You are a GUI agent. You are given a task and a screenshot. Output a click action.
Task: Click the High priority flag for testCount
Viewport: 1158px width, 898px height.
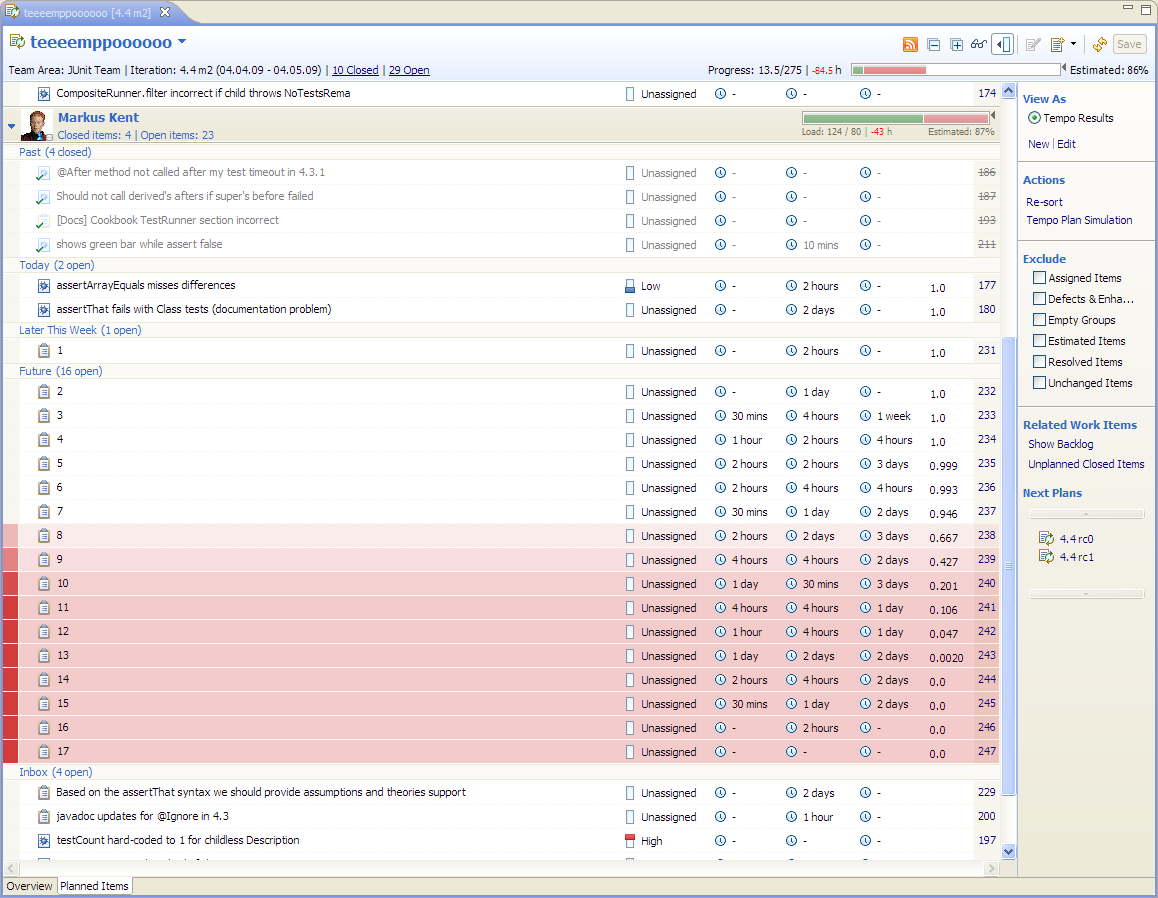pyautogui.click(x=630, y=840)
